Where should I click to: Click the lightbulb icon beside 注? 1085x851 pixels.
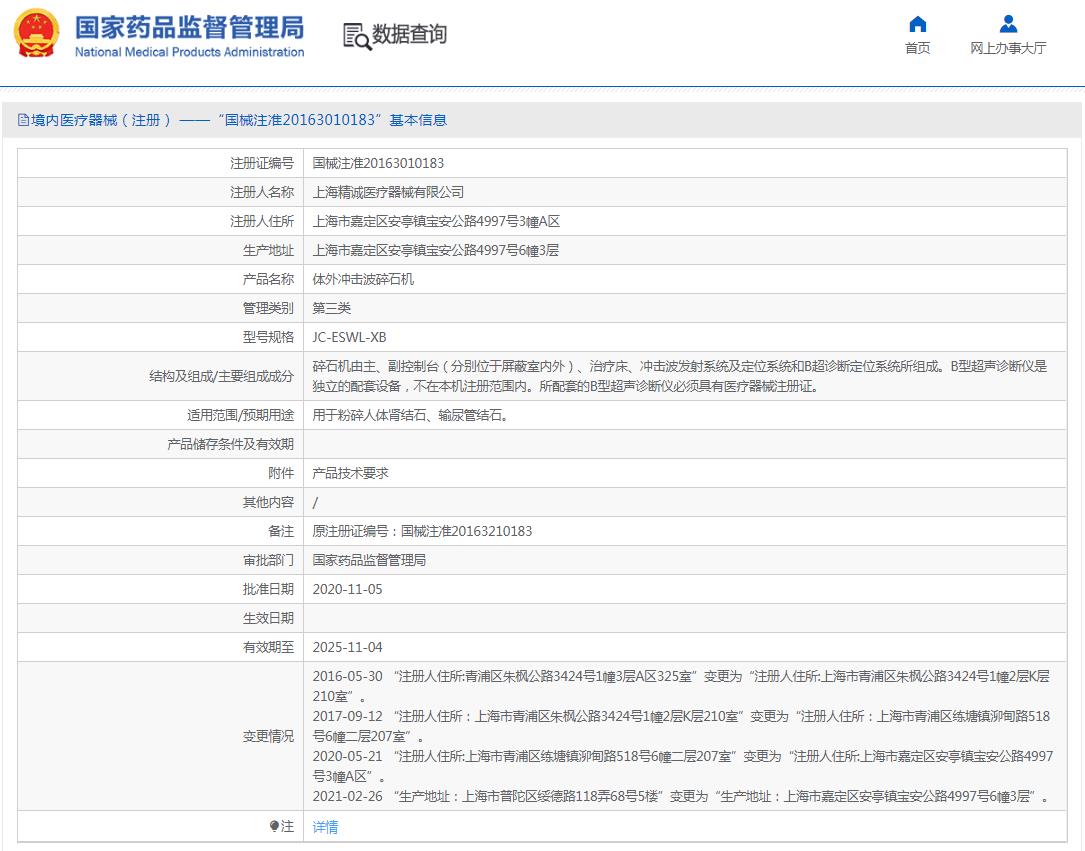pyautogui.click(x=273, y=826)
